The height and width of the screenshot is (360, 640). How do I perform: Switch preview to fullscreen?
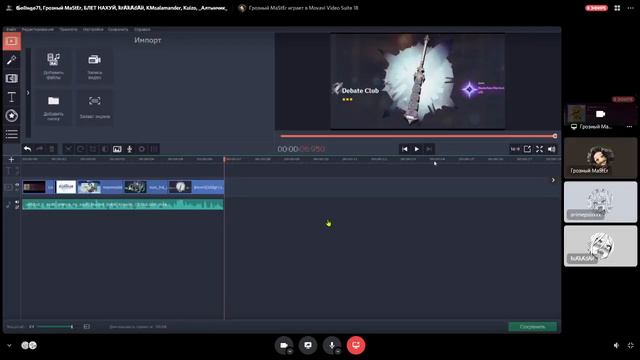point(540,149)
